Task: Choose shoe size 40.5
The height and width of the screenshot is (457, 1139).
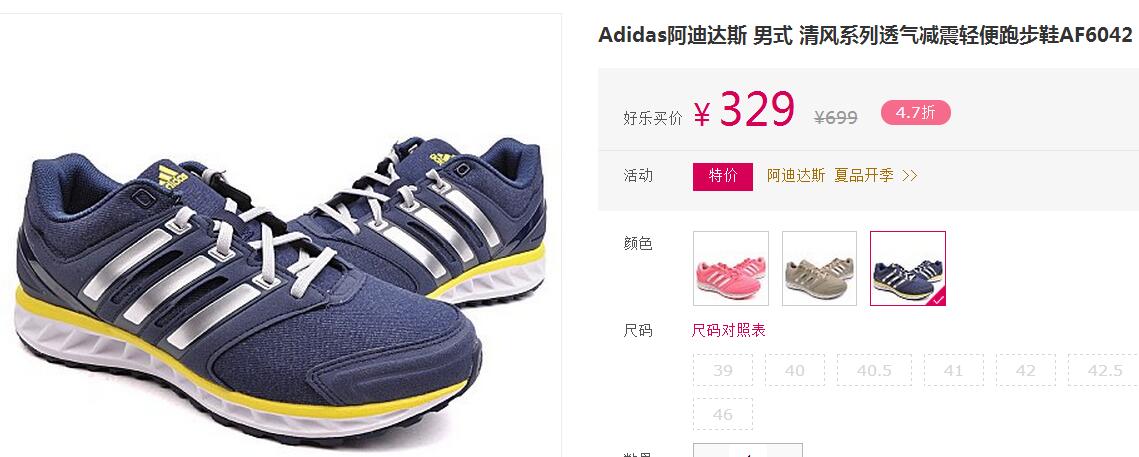Action: pyautogui.click(x=874, y=370)
